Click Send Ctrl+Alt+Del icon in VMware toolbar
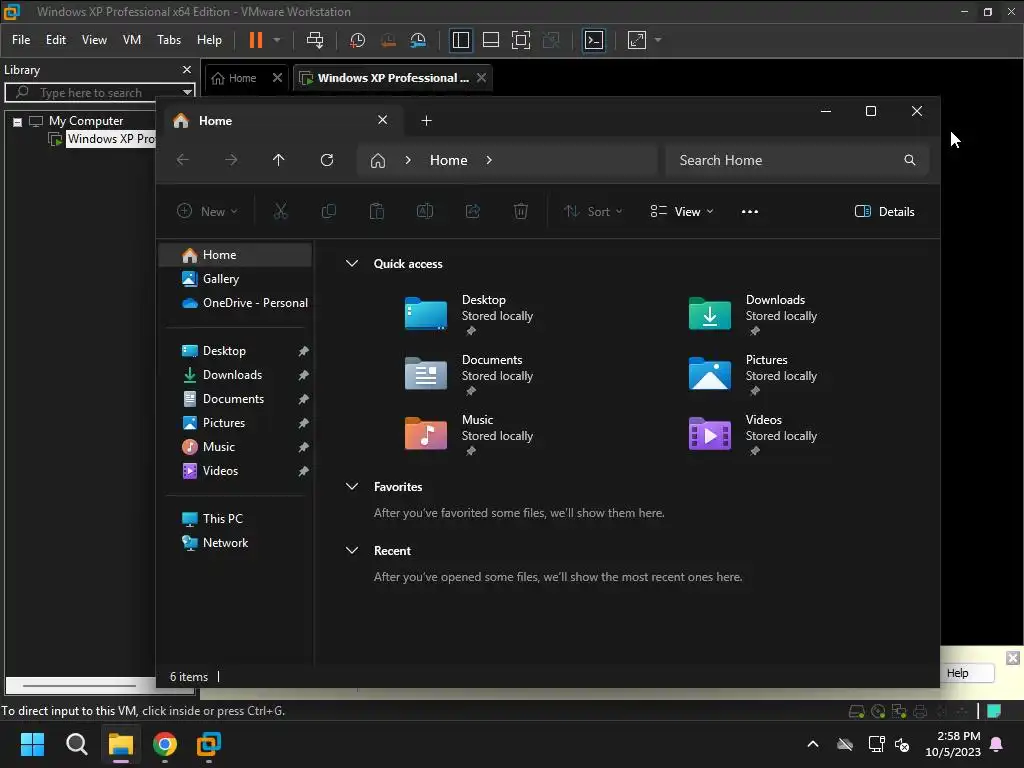The image size is (1024, 768). click(315, 40)
